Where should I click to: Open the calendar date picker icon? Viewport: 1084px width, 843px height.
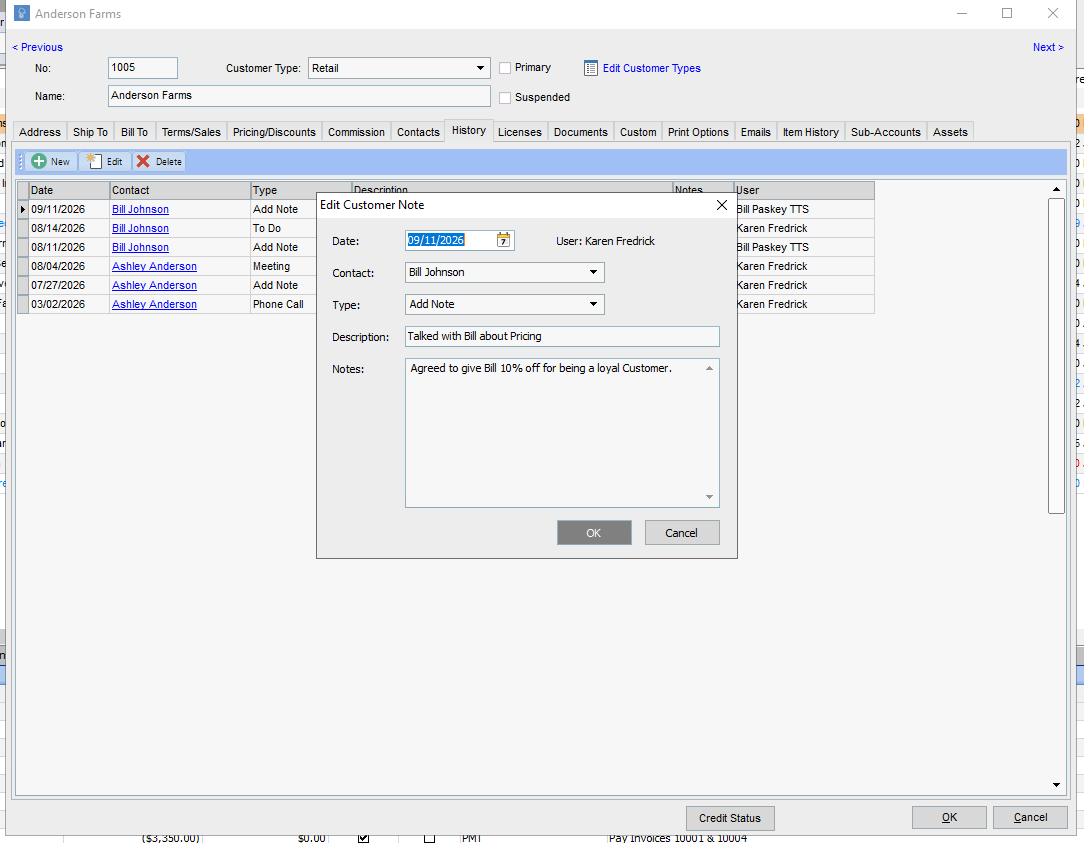click(503, 240)
